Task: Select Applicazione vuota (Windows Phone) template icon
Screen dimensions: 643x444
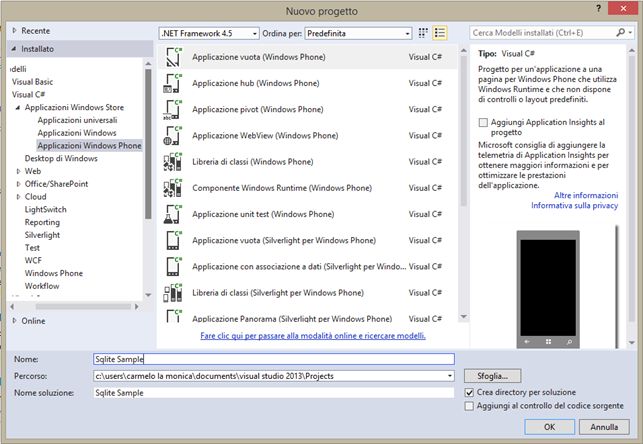Action: click(173, 57)
